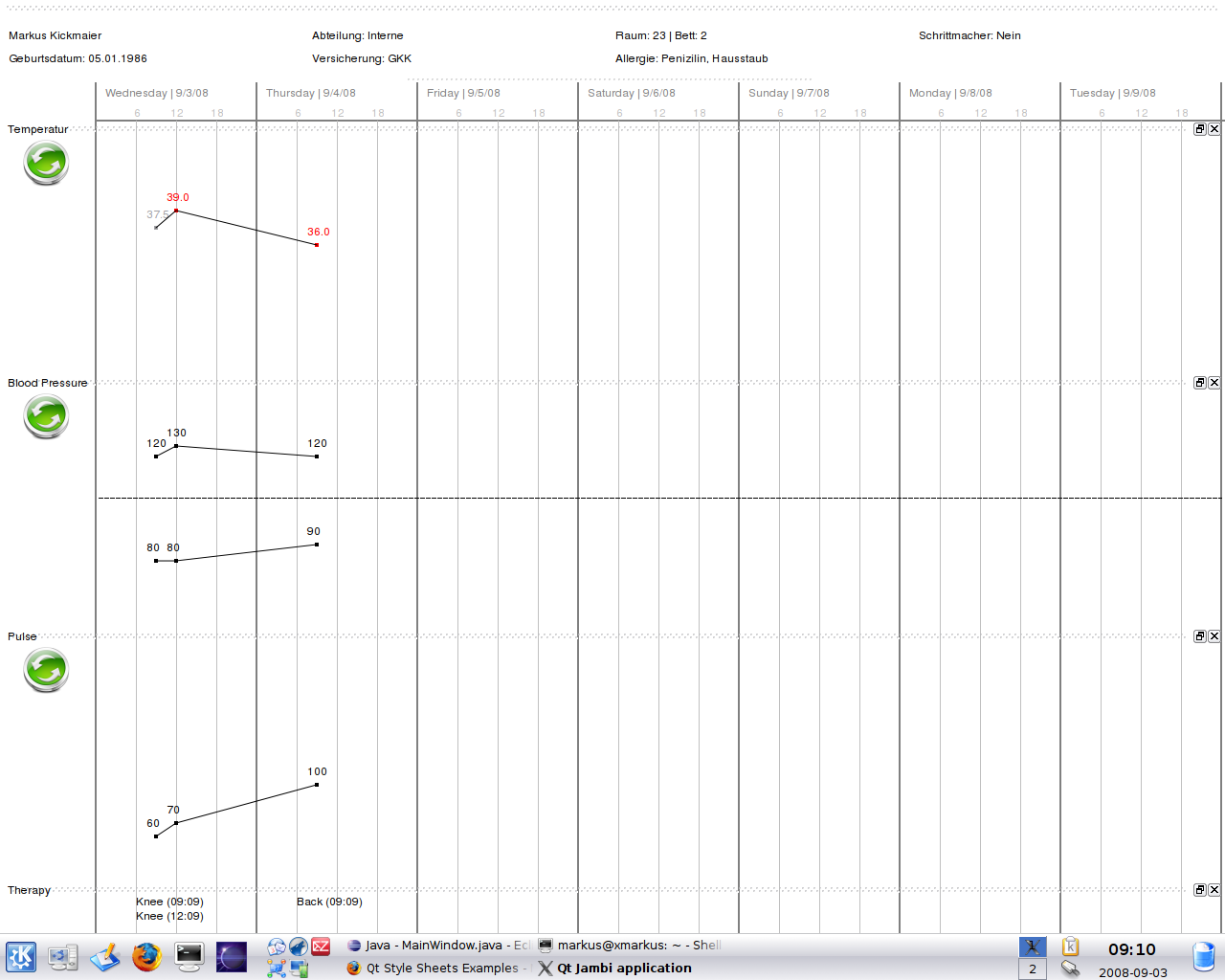Click the Temperatur green refresh icon
The height and width of the screenshot is (980, 1225).
coord(46,163)
